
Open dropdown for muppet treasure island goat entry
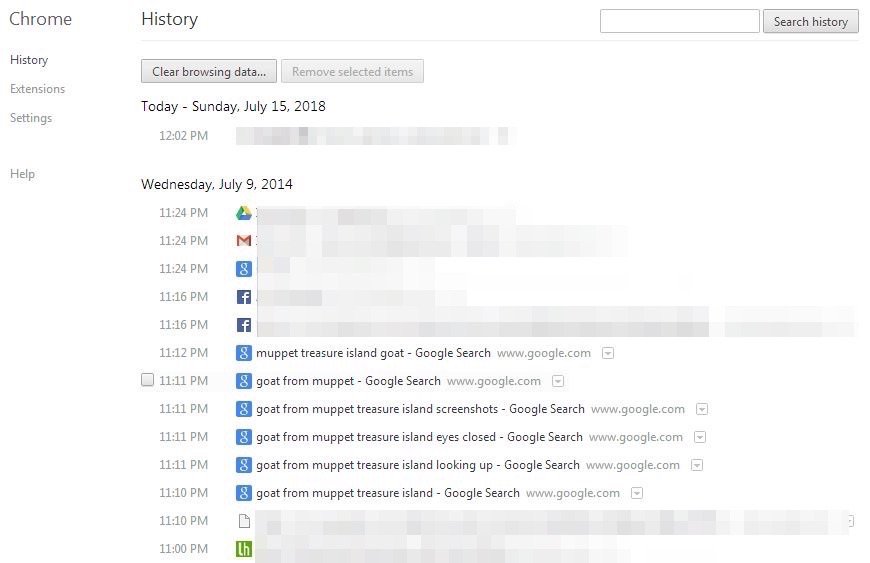[x=608, y=353]
